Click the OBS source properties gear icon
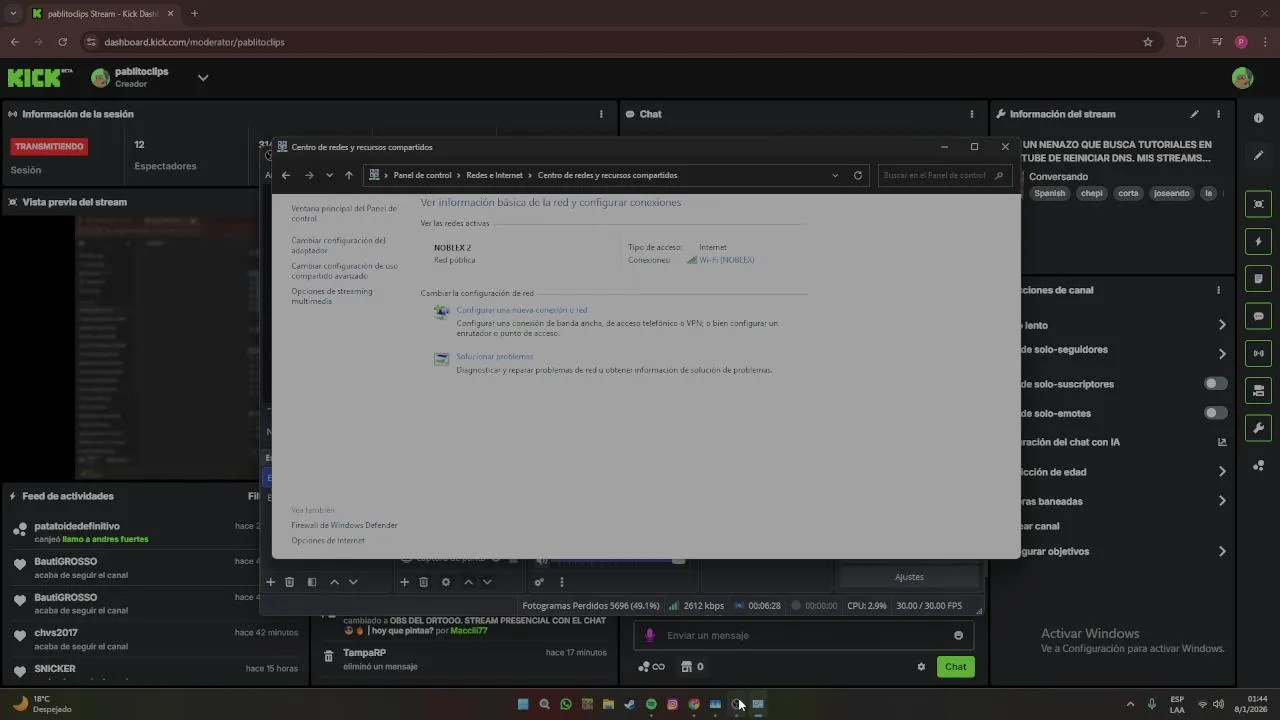The height and width of the screenshot is (720, 1280). point(446,582)
